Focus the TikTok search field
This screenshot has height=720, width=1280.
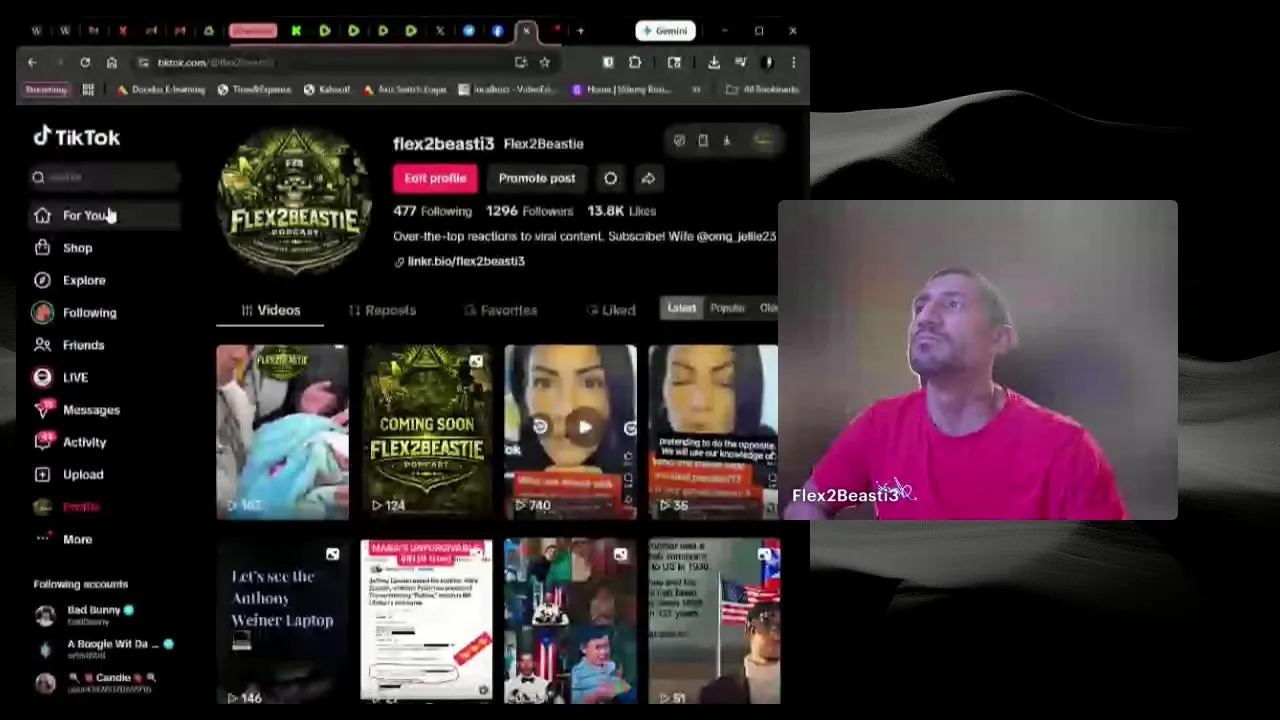(x=105, y=177)
